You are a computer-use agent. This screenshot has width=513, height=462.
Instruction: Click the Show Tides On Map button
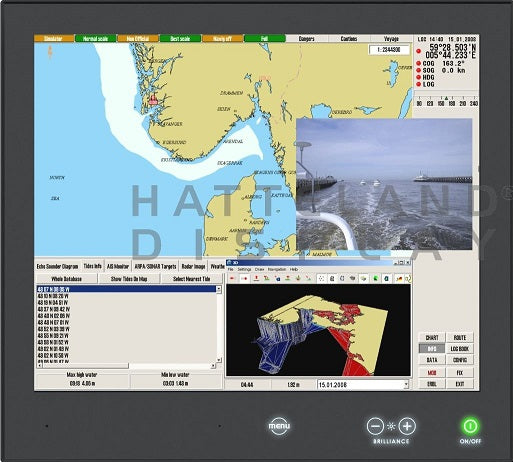click(x=129, y=279)
